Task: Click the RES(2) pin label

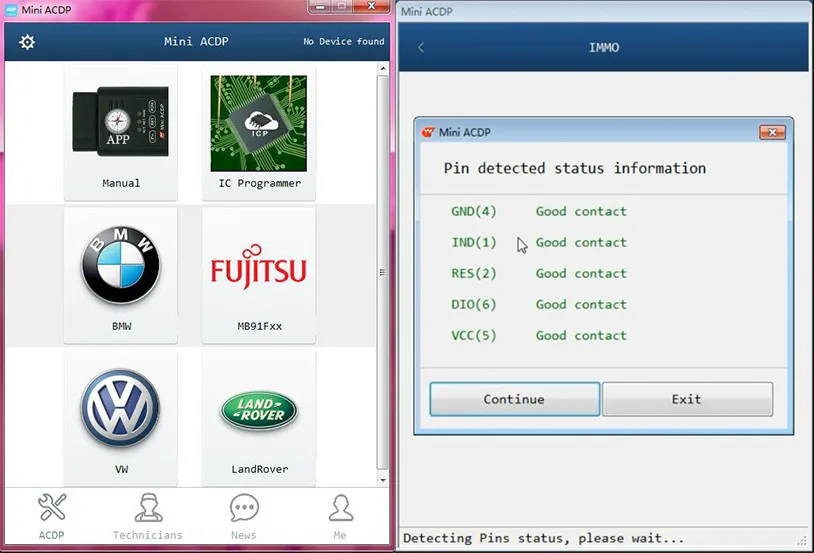Action: click(473, 274)
